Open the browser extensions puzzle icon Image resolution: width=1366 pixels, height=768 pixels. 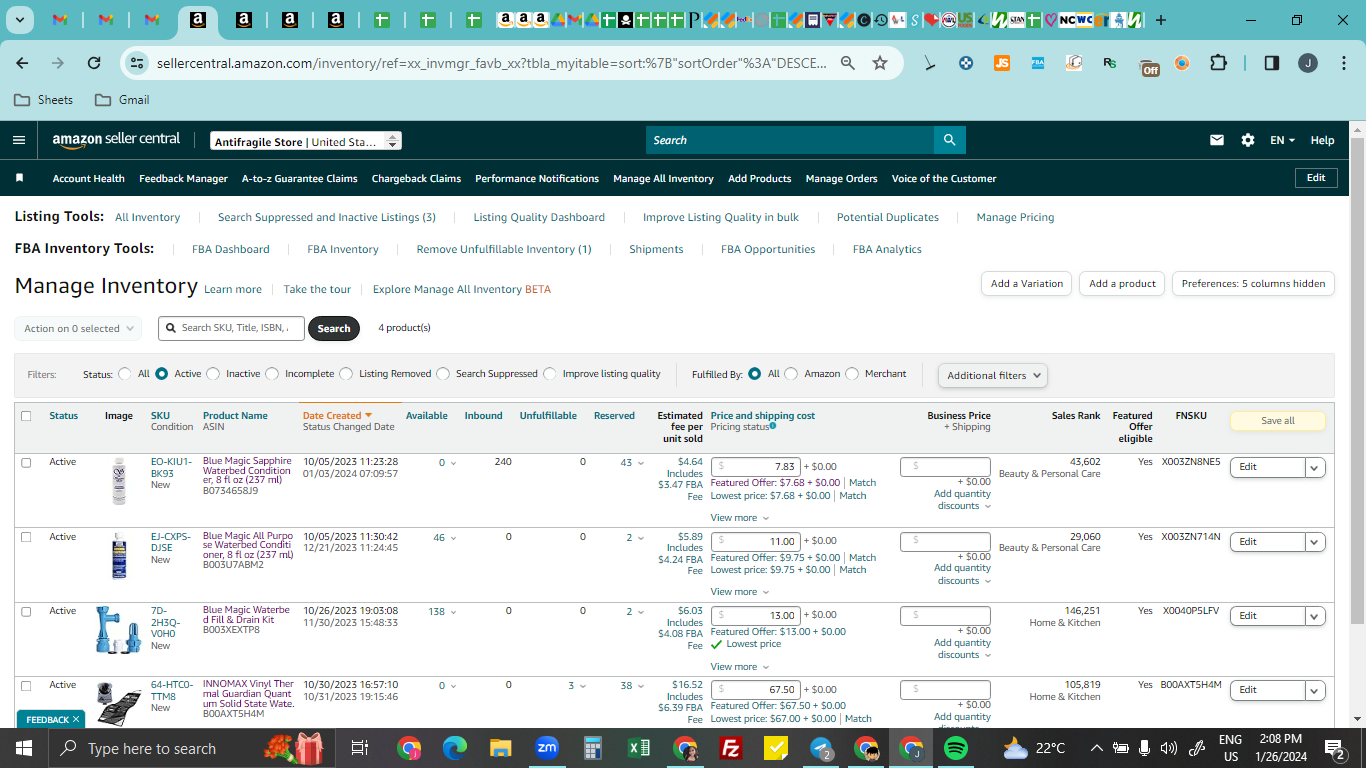pyautogui.click(x=1218, y=63)
